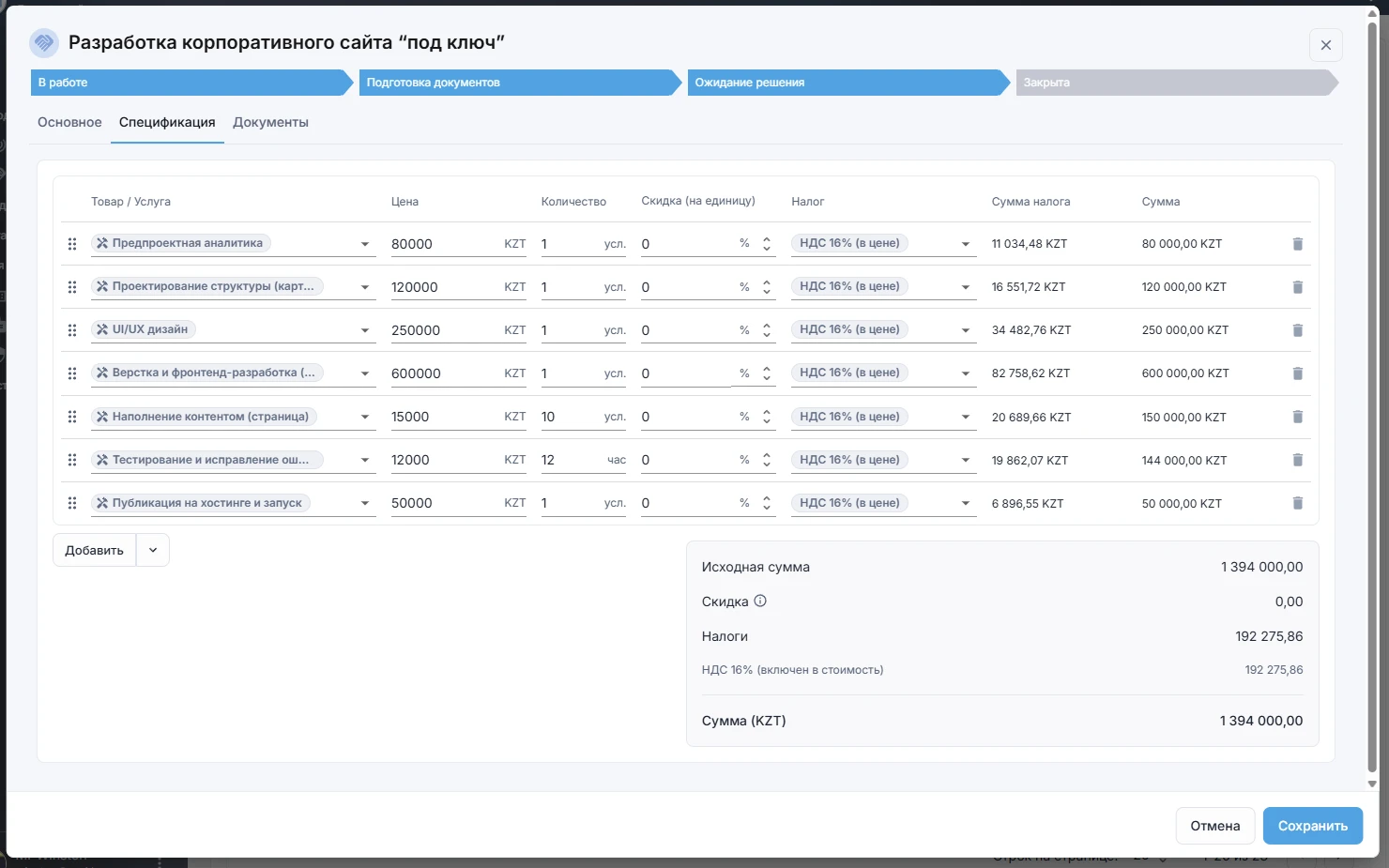Click drag handle of Наполнение контентом row

click(x=72, y=417)
